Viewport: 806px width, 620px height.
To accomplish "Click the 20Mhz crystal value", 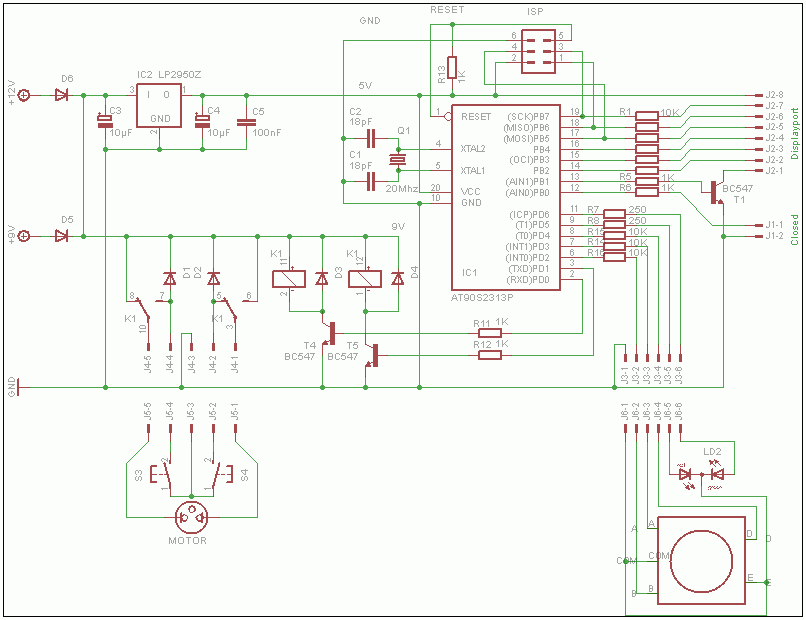I will pyautogui.click(x=401, y=189).
